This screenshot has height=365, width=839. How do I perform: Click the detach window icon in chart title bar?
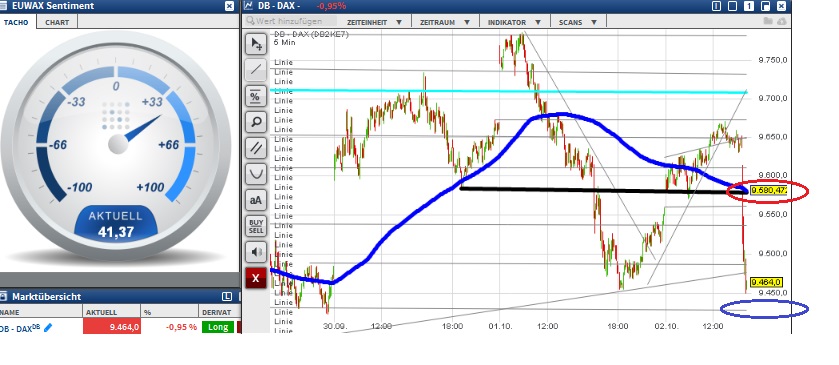tap(766, 6)
